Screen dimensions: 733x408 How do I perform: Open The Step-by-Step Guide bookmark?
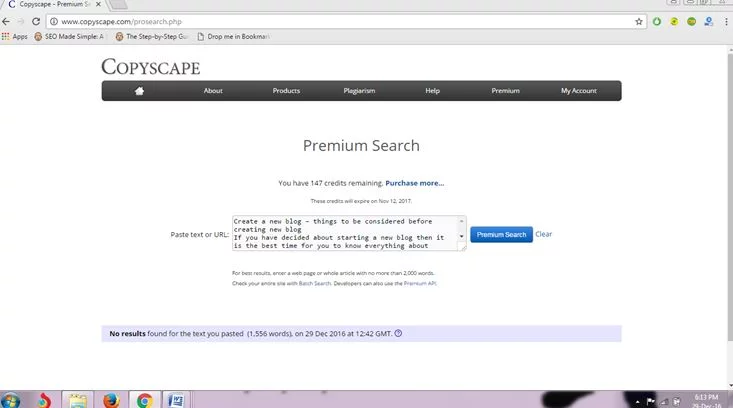point(152,36)
